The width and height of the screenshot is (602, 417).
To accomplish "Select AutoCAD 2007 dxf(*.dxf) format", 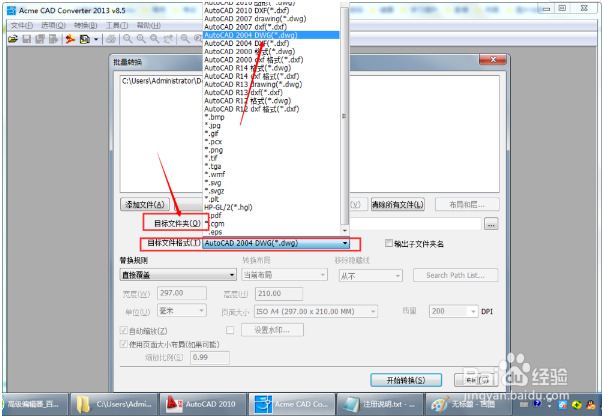I will tap(271, 27).
